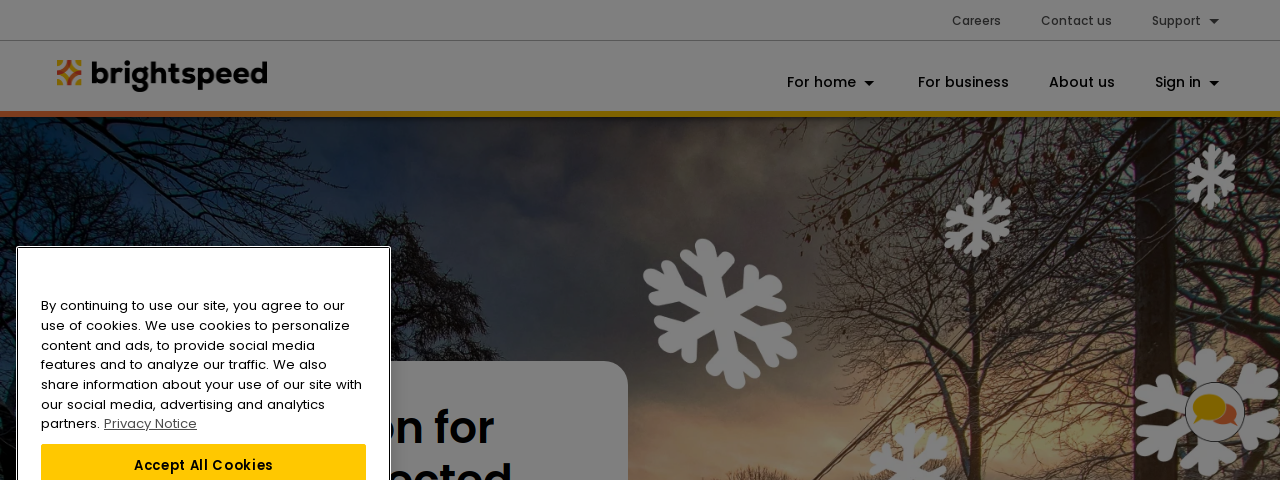Open the Contact us link
Screen dimensions: 1280x480
pos(1076,21)
